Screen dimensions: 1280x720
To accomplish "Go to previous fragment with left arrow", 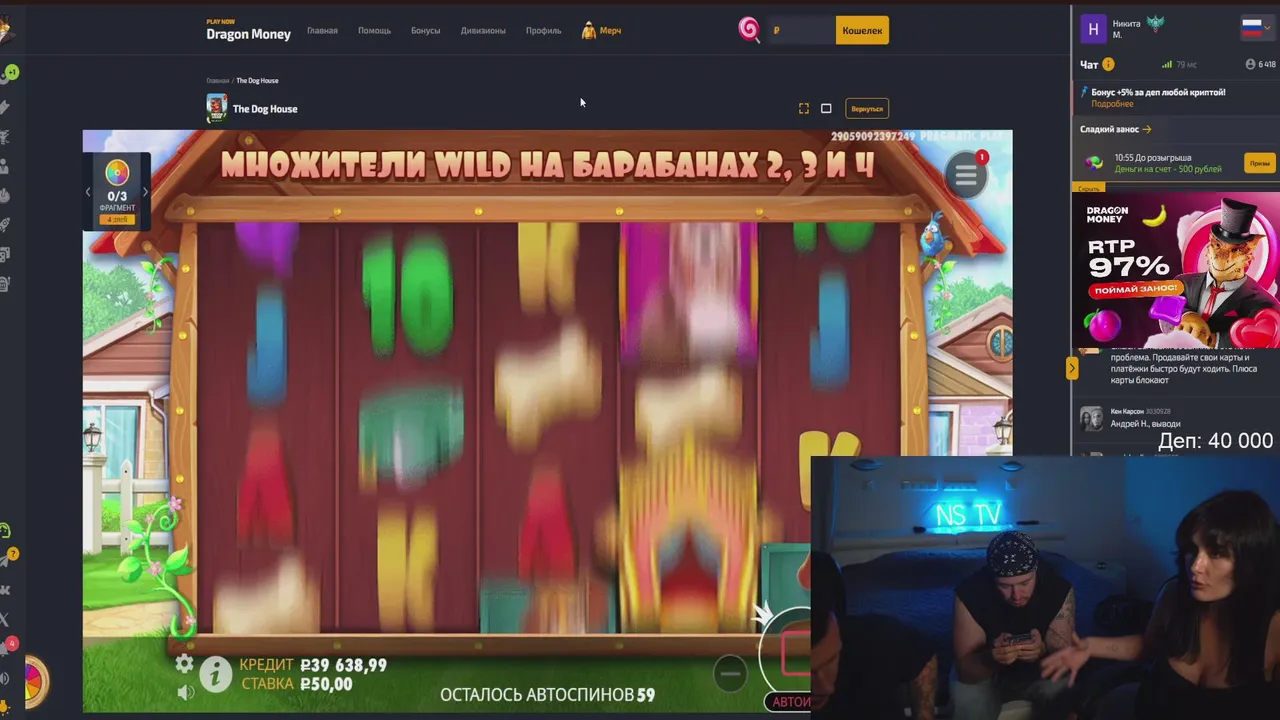I will point(88,192).
